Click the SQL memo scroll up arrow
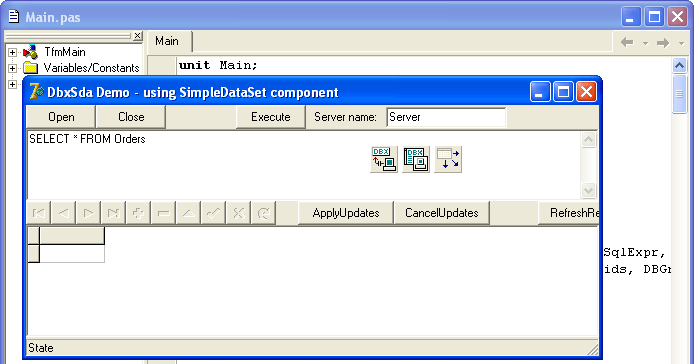The image size is (694, 364). [588, 140]
